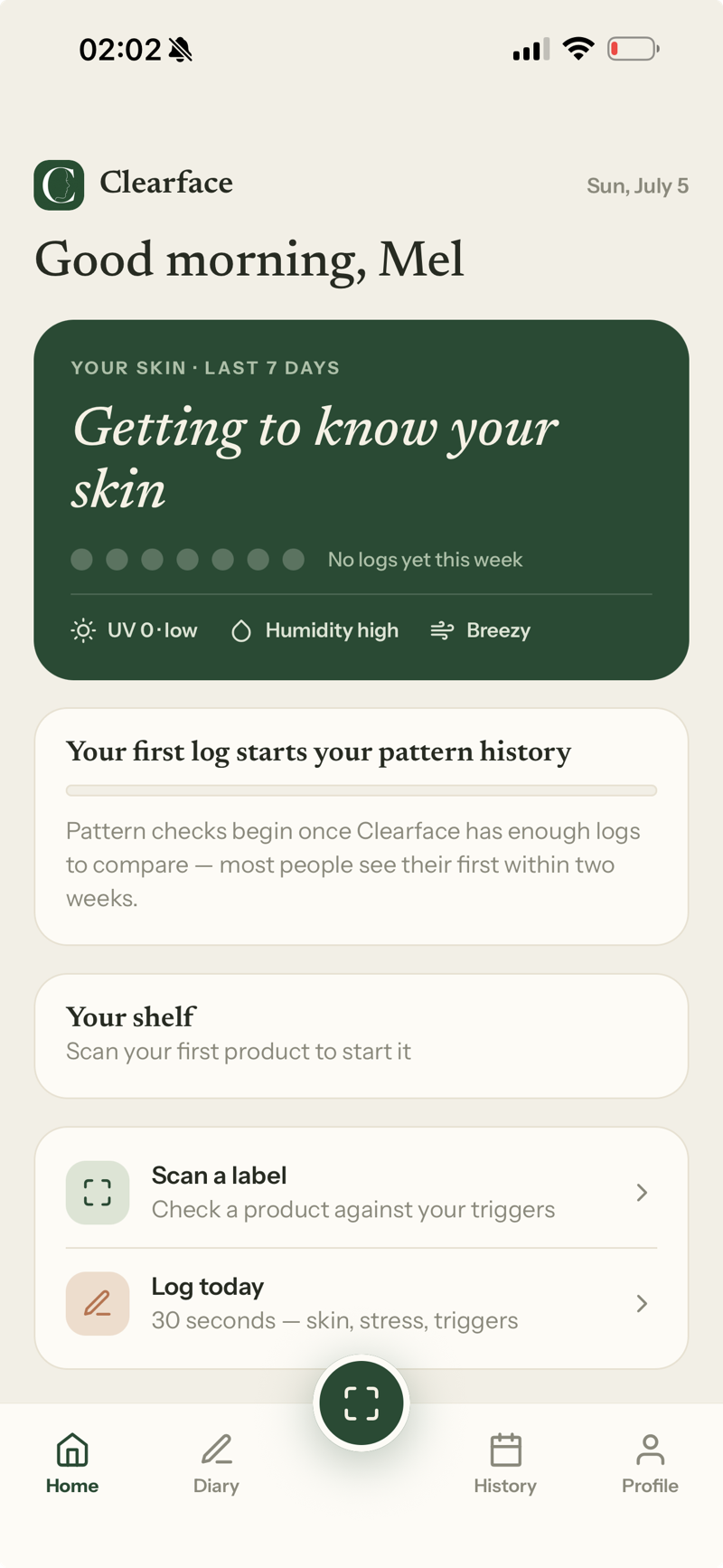The width and height of the screenshot is (723, 1568).
Task: Open the Getting to know your skin card
Action: [x=361, y=499]
